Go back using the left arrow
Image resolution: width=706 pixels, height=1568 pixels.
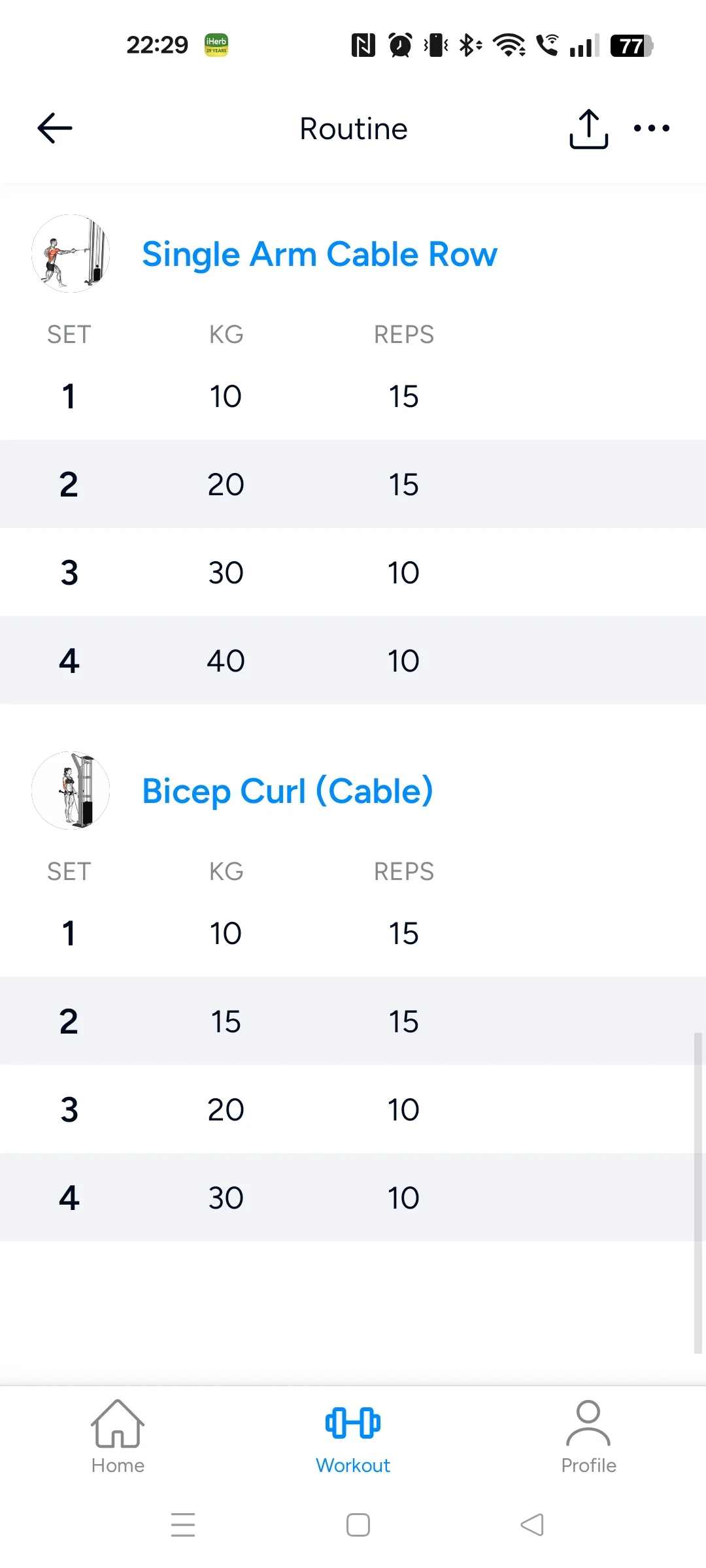tap(55, 128)
